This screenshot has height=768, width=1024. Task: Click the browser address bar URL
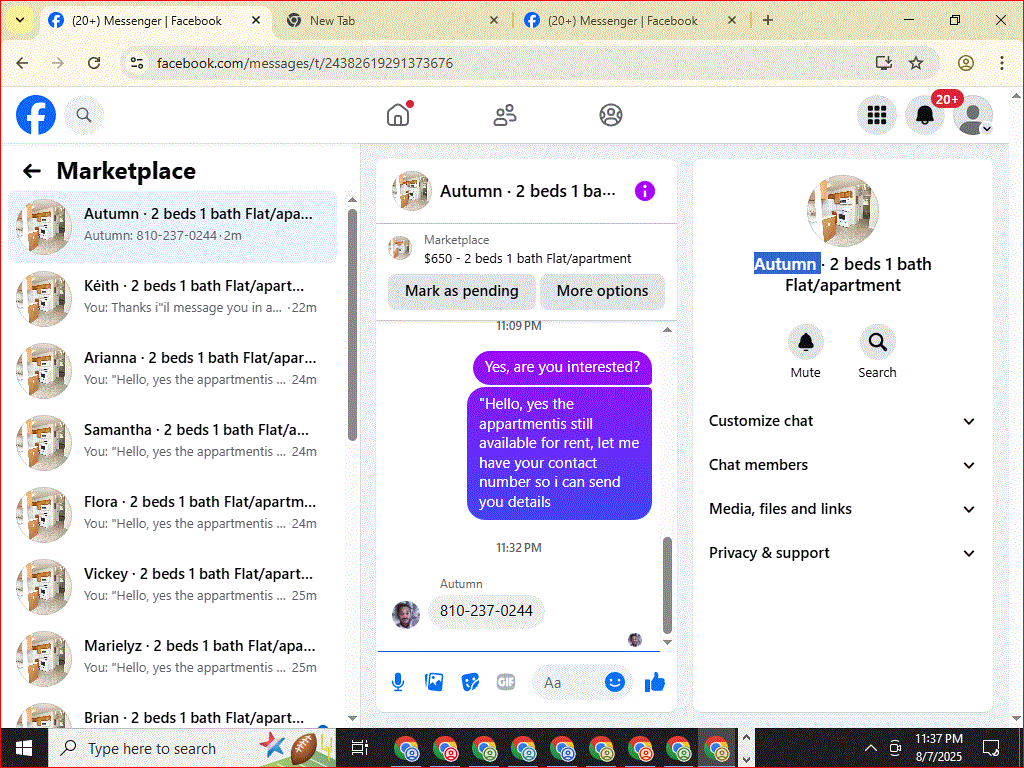(304, 63)
